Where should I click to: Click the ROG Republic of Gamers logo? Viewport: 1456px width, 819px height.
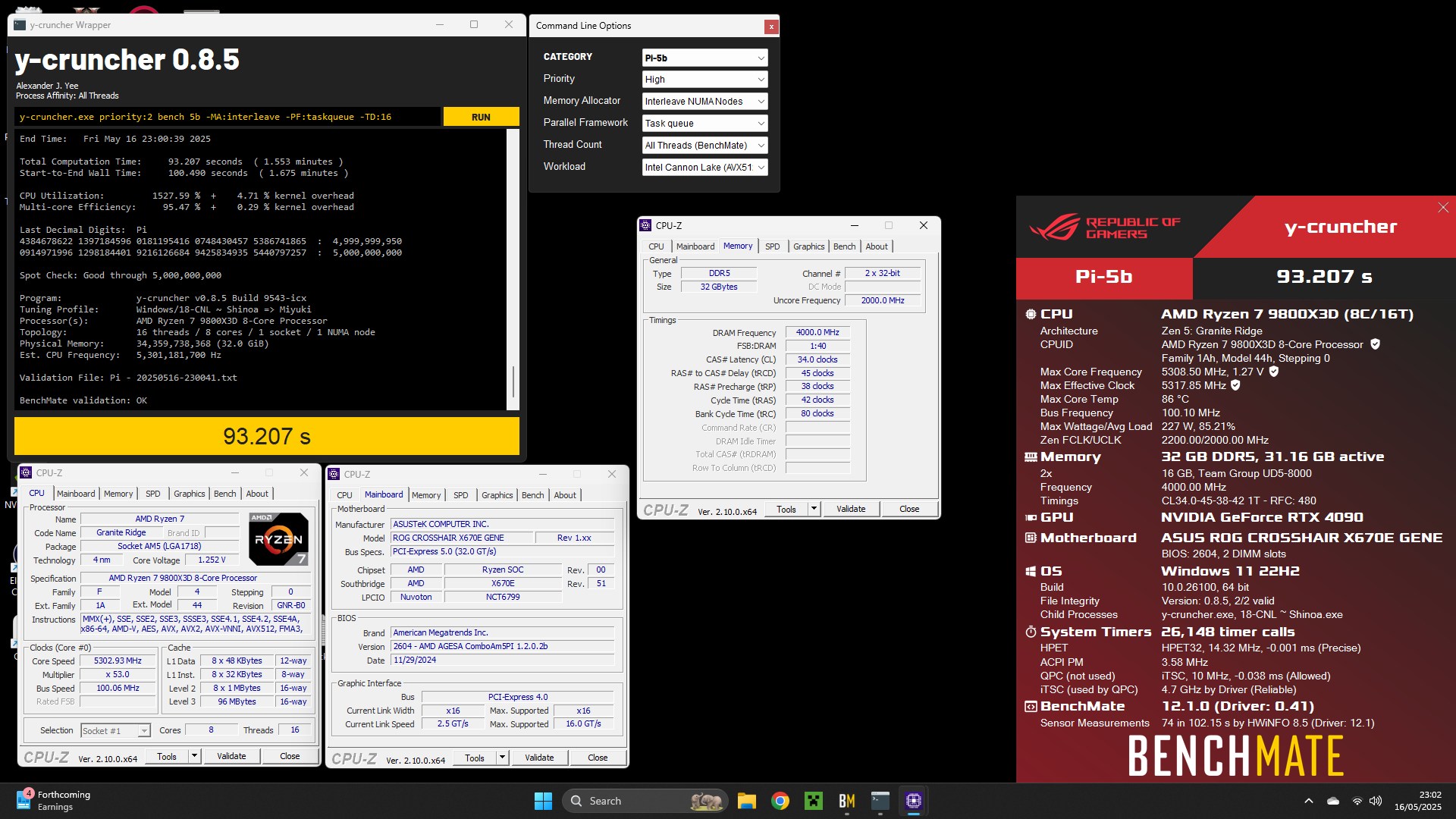click(1104, 227)
